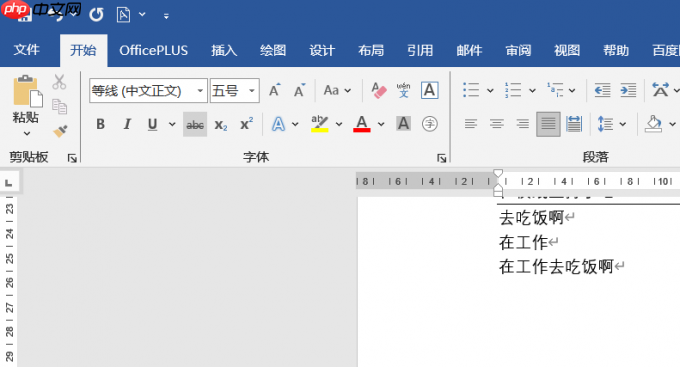
Task: Switch to the 设计 tab
Action: point(322,50)
